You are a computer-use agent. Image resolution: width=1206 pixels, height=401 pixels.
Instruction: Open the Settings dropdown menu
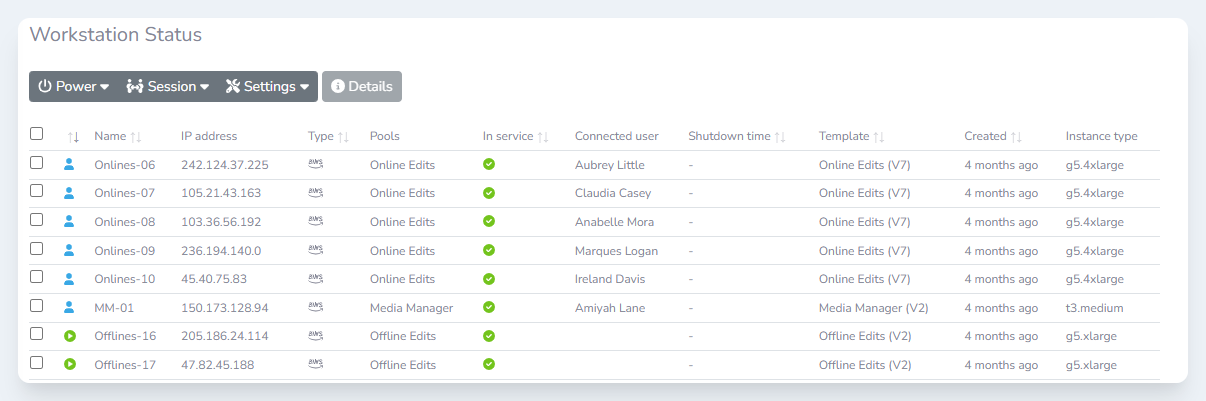pos(267,87)
